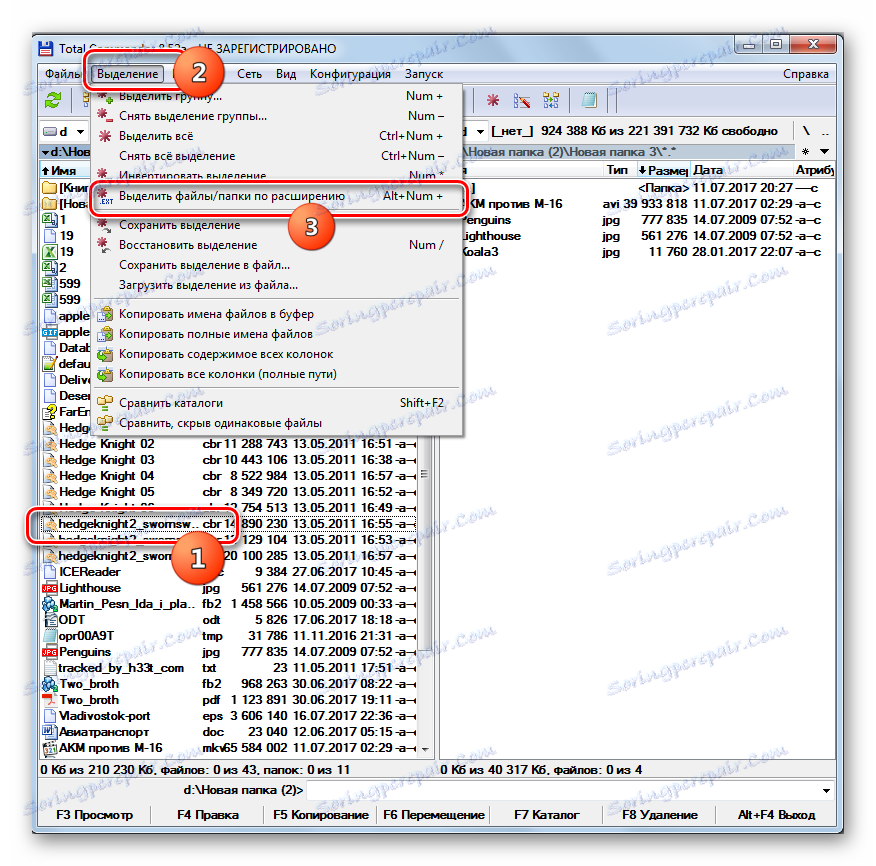Screen dimensions: 876x866
Task: Open the Вид menu
Action: 285,74
